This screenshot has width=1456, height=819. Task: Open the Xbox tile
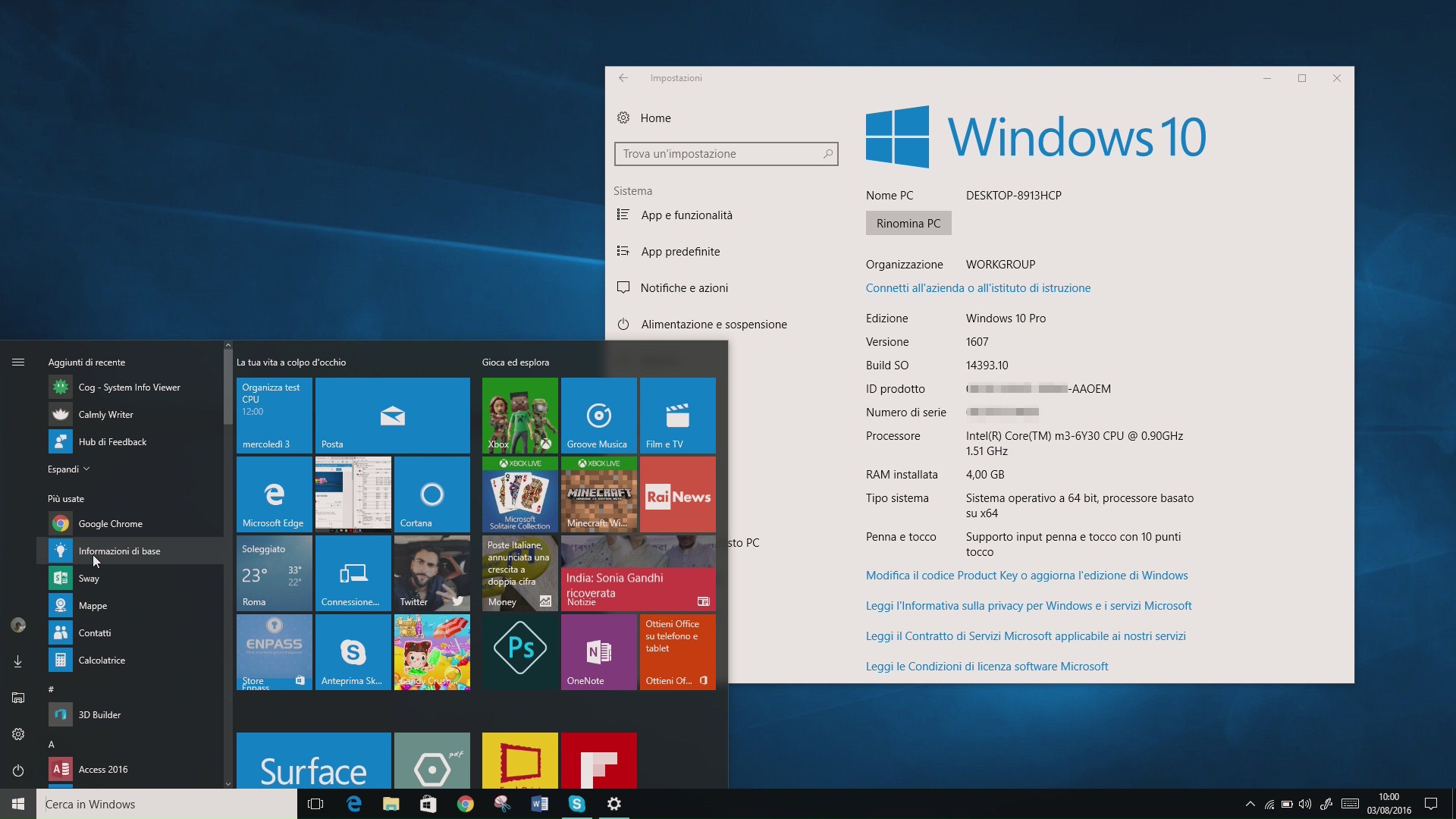[x=520, y=416]
